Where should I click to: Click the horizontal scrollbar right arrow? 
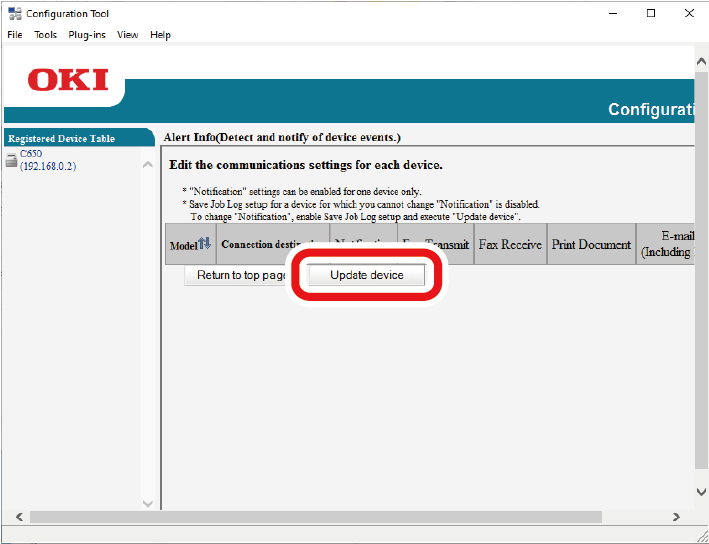[677, 517]
